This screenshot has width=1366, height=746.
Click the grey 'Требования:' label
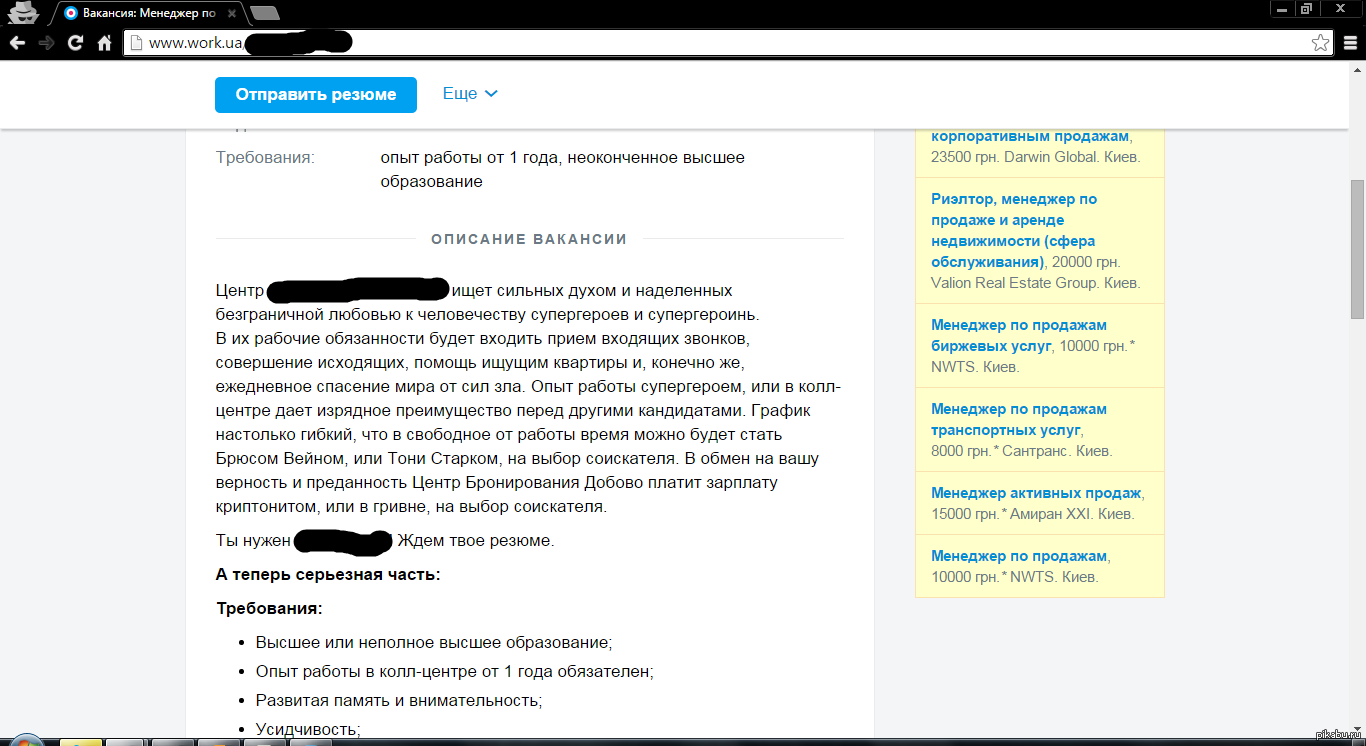click(x=265, y=158)
